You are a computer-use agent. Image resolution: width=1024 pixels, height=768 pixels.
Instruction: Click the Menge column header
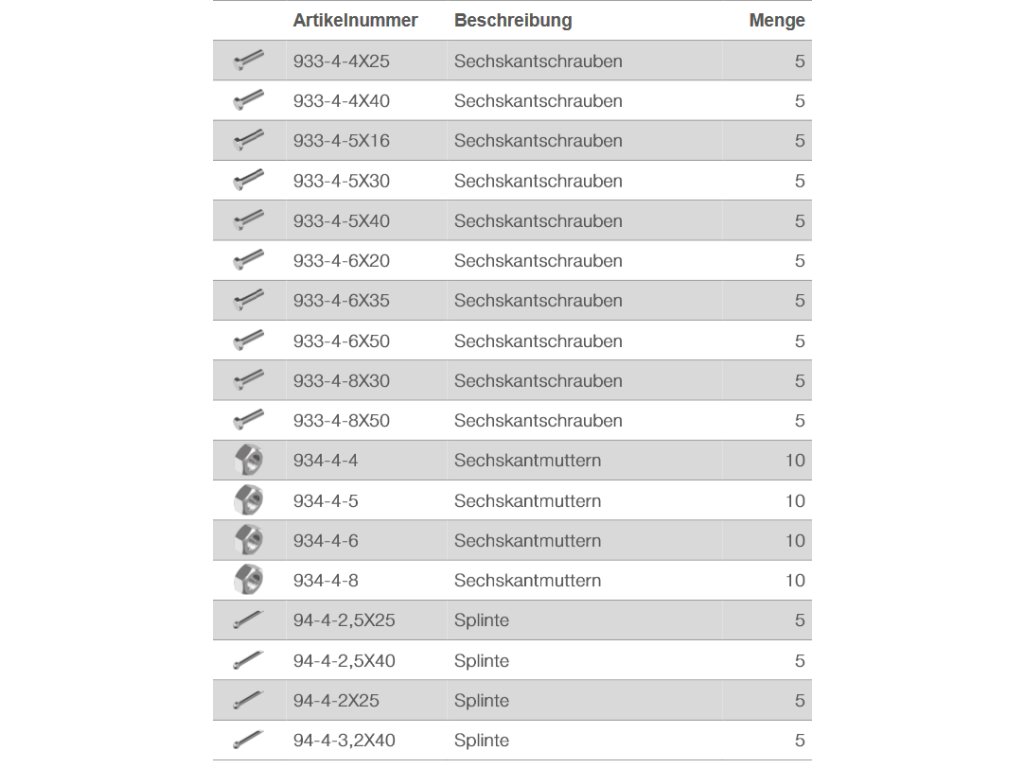pos(776,20)
